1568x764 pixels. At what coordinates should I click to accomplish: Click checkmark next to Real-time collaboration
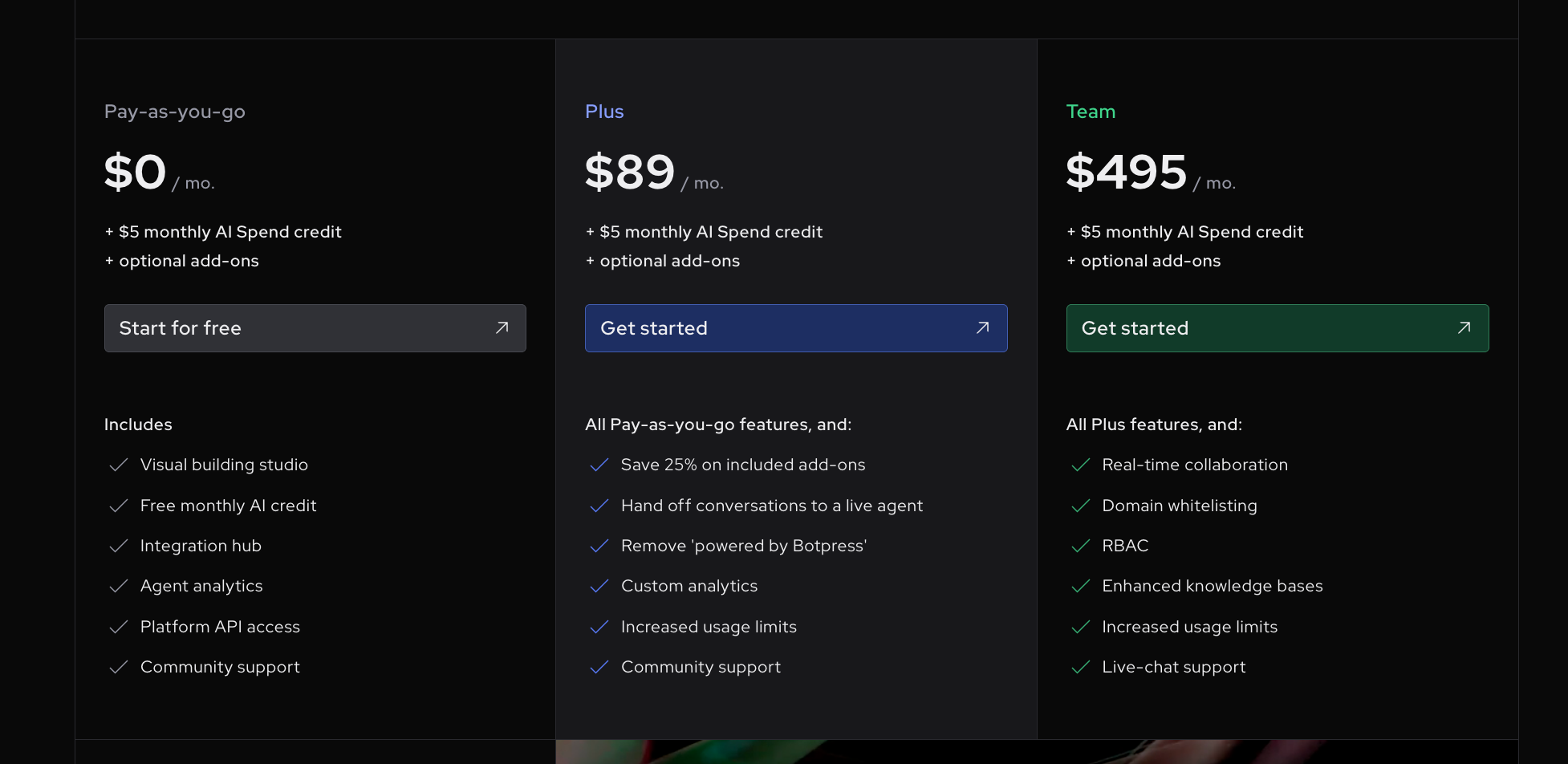1080,465
